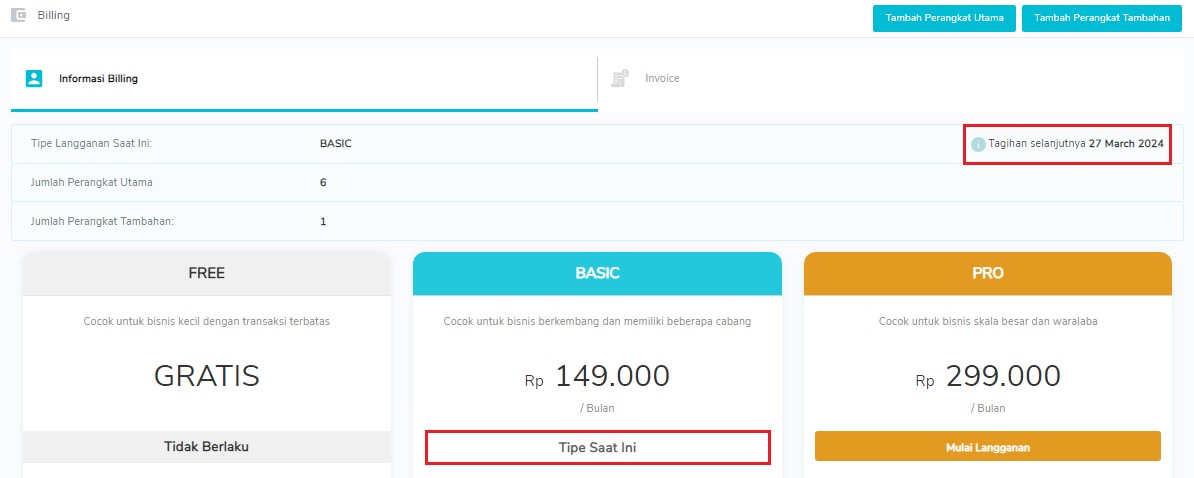The height and width of the screenshot is (478, 1194).
Task: Click Tambah Perangkat Utama button
Action: pos(944,18)
